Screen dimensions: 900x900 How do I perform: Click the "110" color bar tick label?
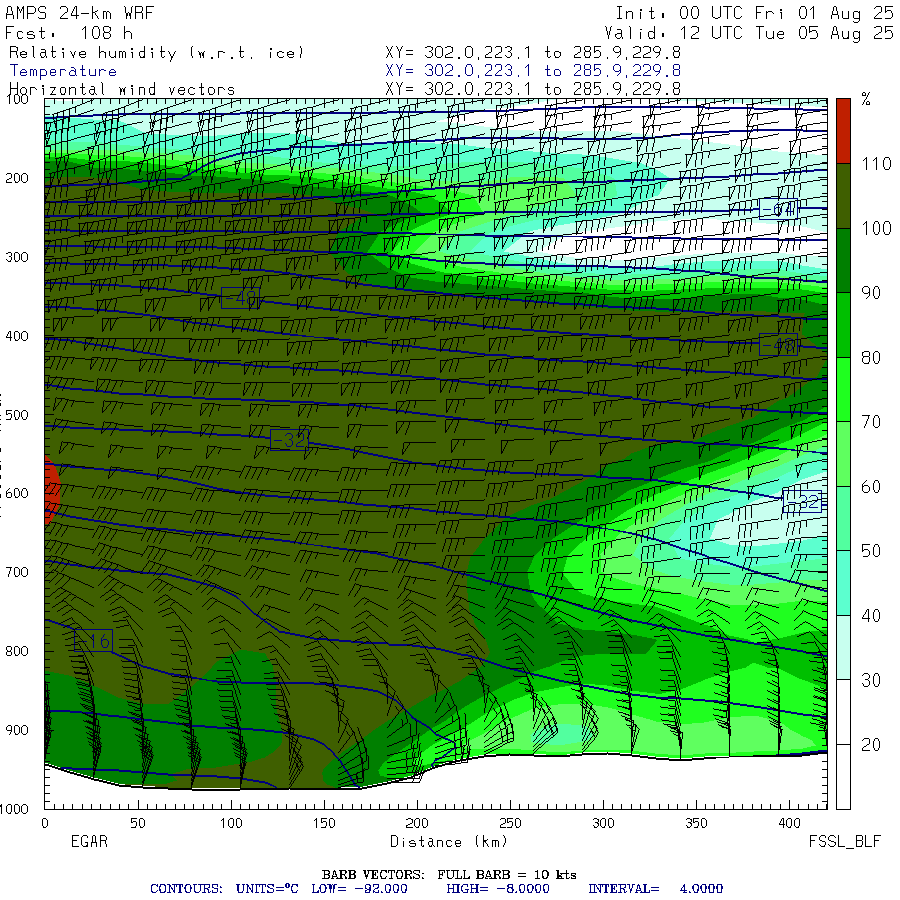[x=876, y=164]
